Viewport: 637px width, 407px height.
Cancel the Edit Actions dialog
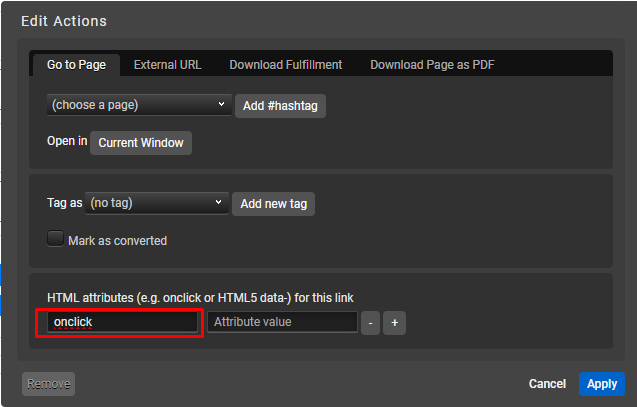click(547, 384)
